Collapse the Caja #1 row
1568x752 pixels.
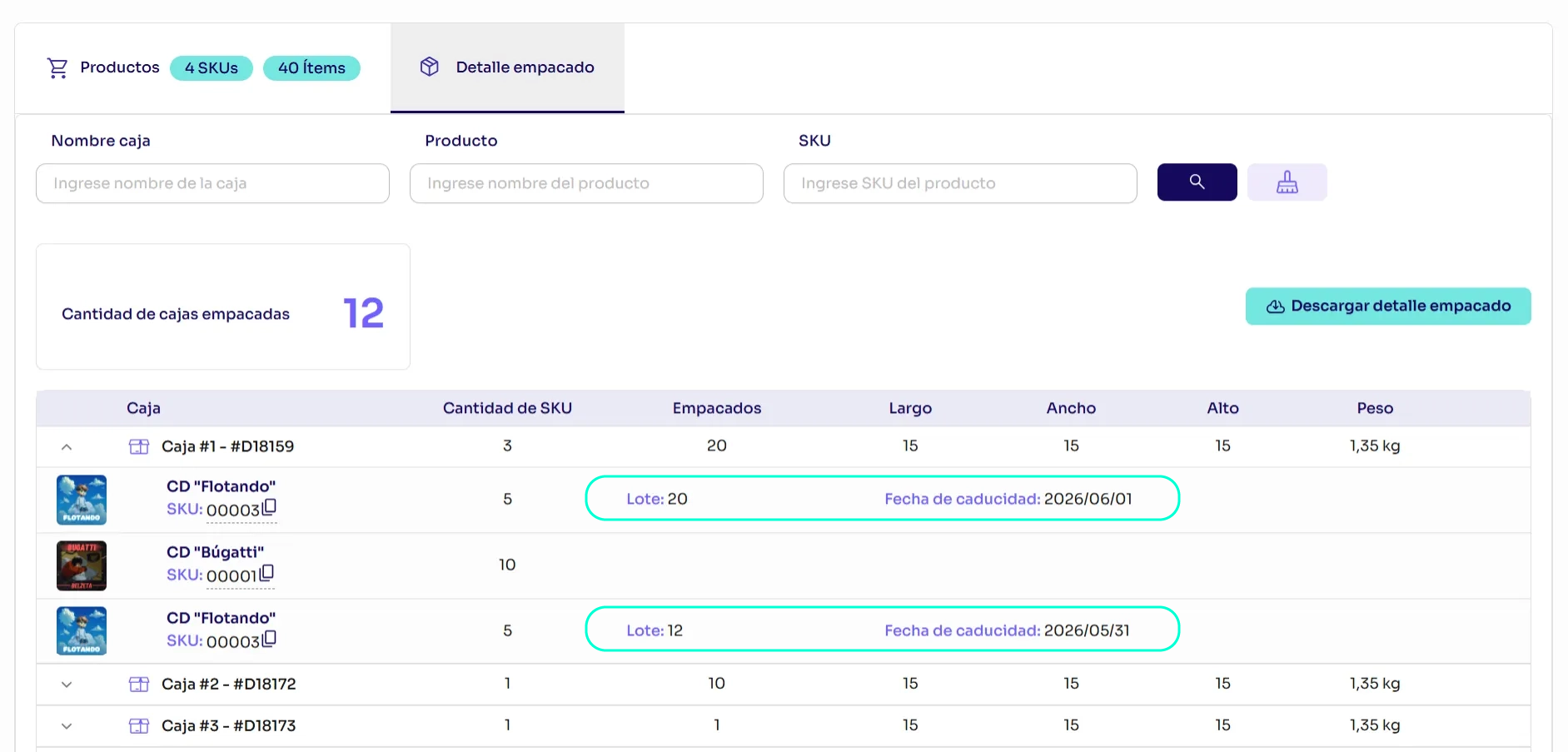(67, 447)
